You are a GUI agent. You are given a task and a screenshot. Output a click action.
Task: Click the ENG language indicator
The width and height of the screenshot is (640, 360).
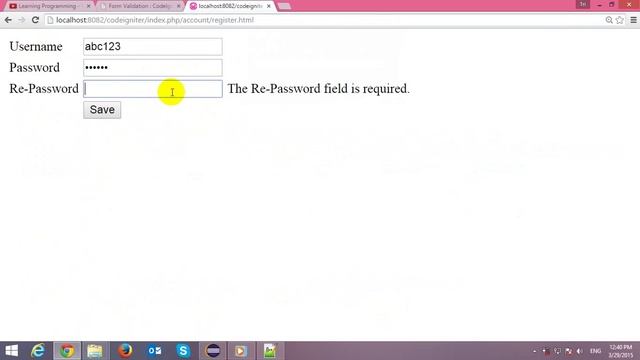pos(596,351)
